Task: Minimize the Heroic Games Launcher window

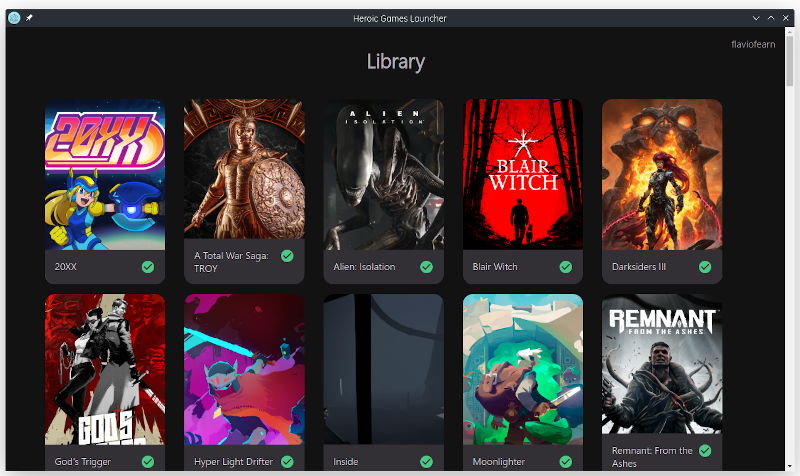Action: [756, 18]
